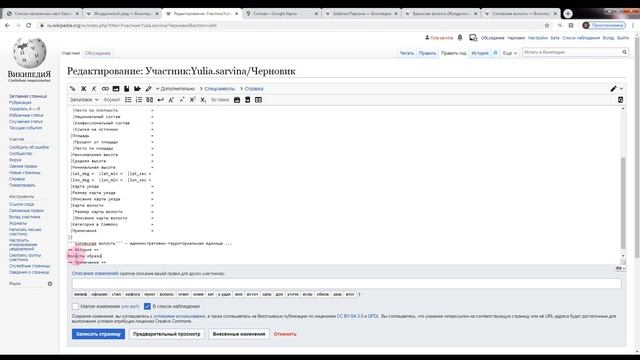Click the 'Выйти' logout link
The width and height of the screenshot is (640, 360).
tap(623, 38)
